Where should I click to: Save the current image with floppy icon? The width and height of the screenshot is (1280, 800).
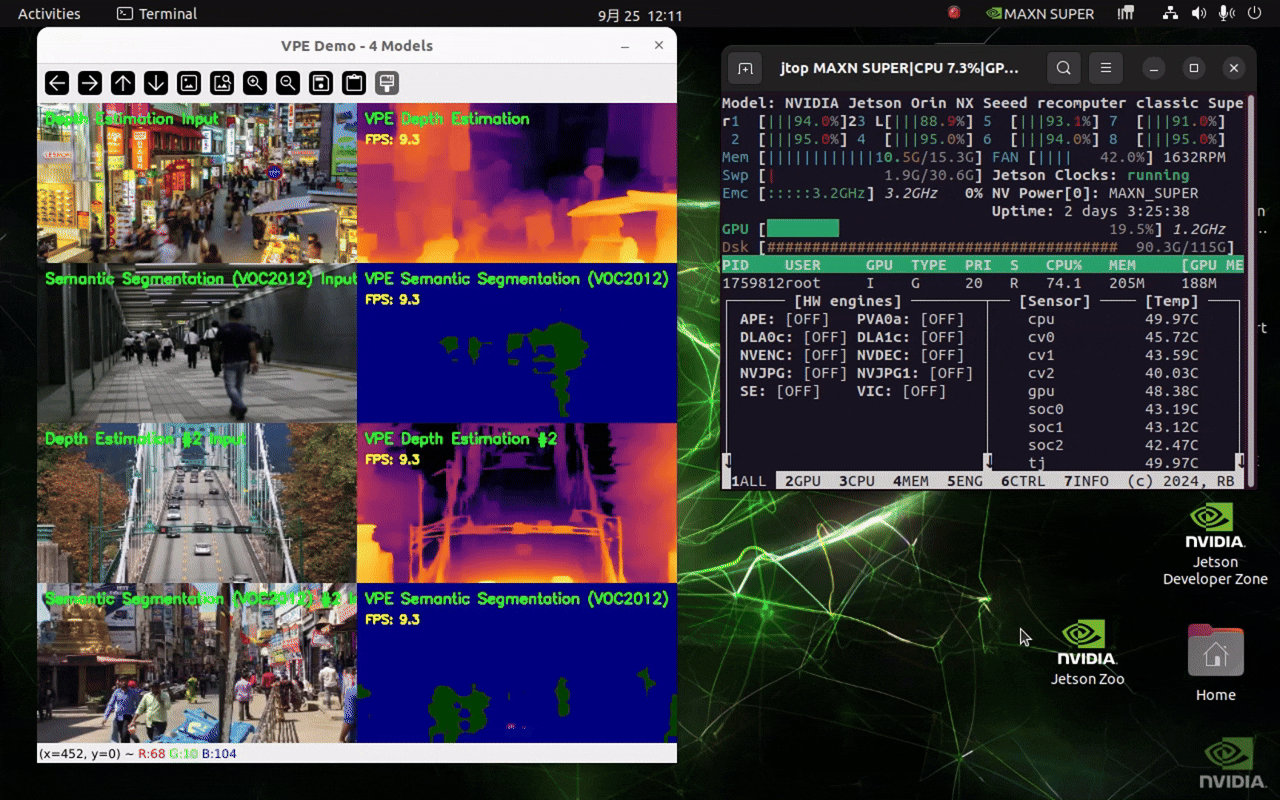[321, 83]
